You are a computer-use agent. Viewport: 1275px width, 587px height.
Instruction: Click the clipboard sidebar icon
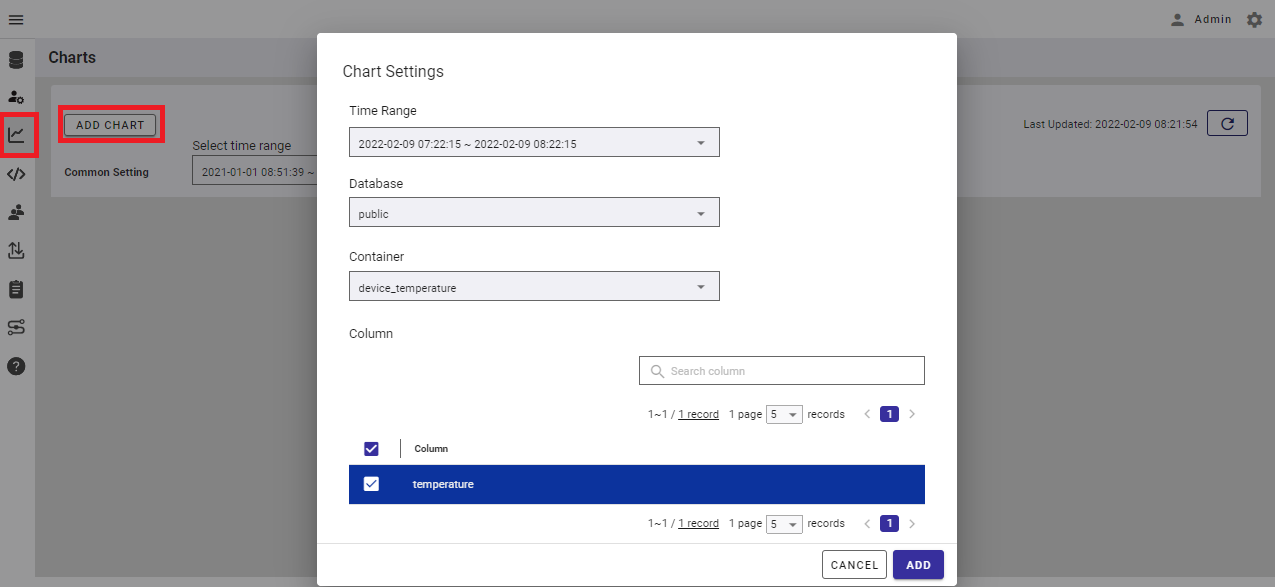point(16,289)
